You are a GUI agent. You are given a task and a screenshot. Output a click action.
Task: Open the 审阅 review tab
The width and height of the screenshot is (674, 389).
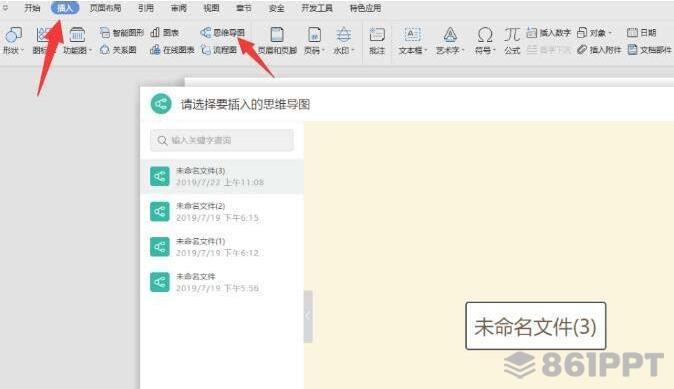click(x=179, y=8)
